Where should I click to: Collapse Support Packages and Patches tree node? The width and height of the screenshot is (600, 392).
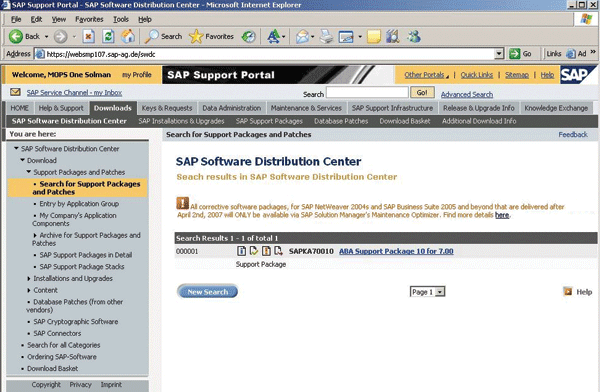tap(29, 172)
